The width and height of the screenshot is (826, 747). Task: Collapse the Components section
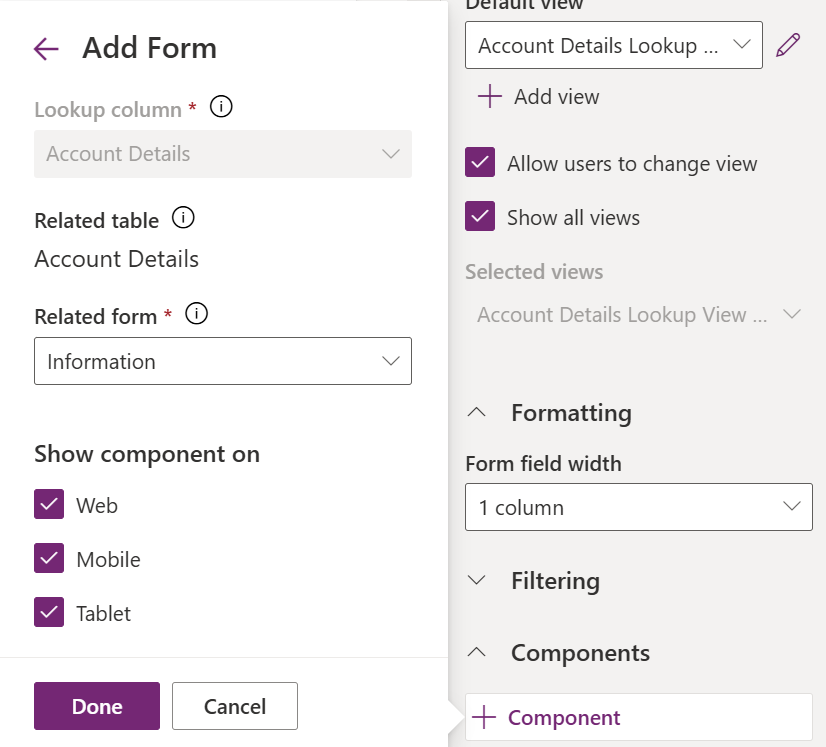(x=478, y=652)
